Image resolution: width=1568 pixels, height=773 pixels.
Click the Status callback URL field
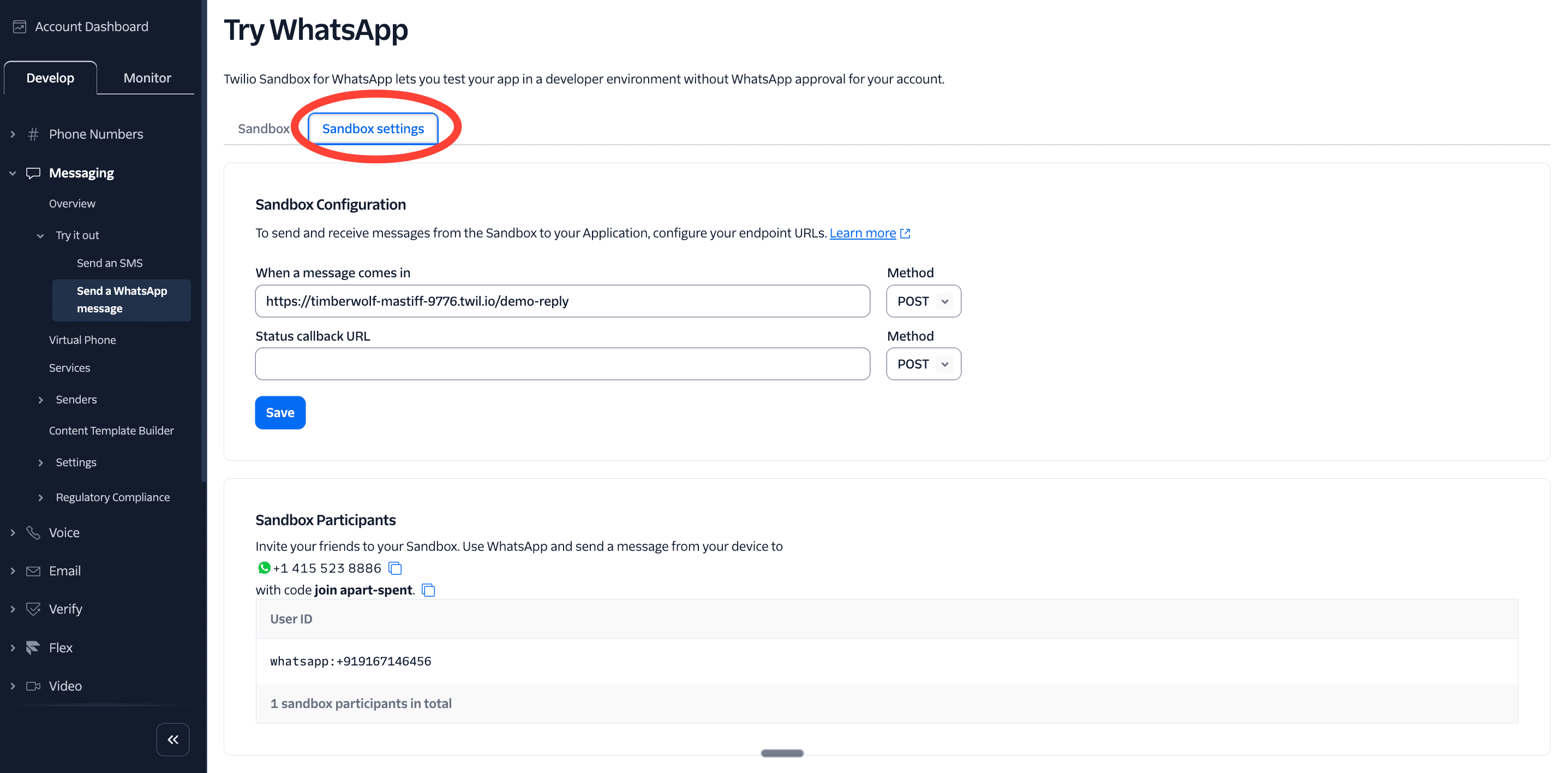pos(562,364)
